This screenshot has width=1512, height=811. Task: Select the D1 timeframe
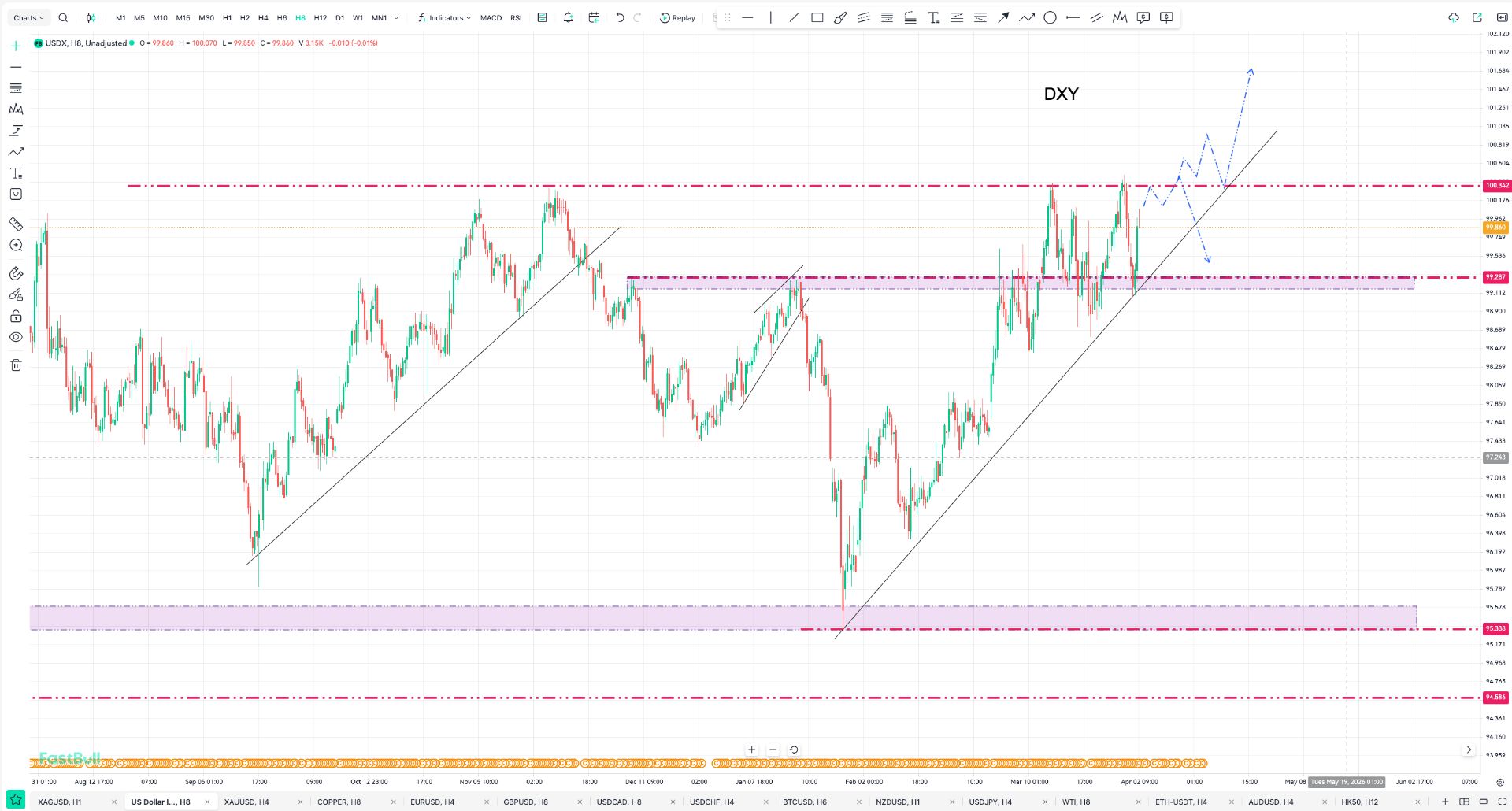tap(339, 17)
